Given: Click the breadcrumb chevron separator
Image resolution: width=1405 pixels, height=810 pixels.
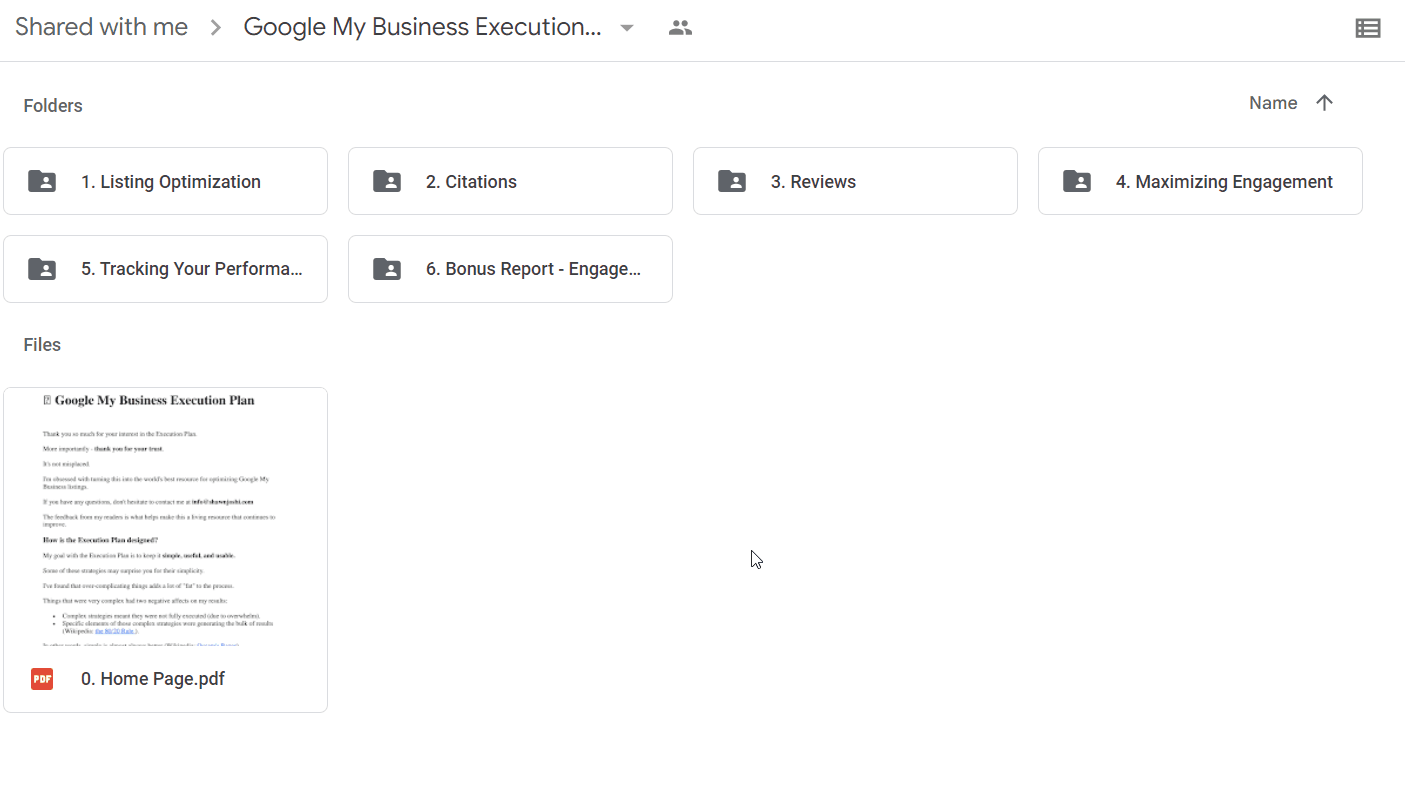Looking at the screenshot, I should 216,28.
